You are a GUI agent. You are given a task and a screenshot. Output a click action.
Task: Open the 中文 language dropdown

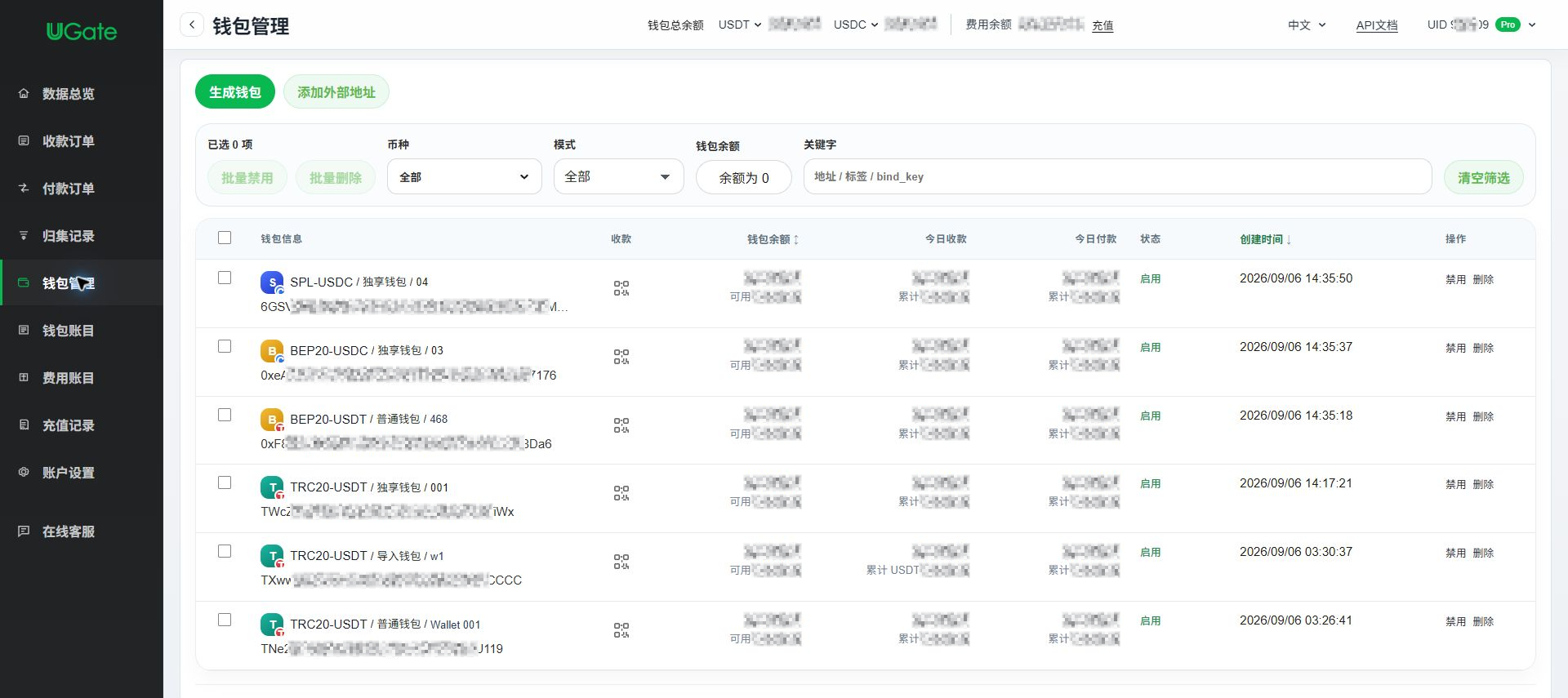point(1307,25)
